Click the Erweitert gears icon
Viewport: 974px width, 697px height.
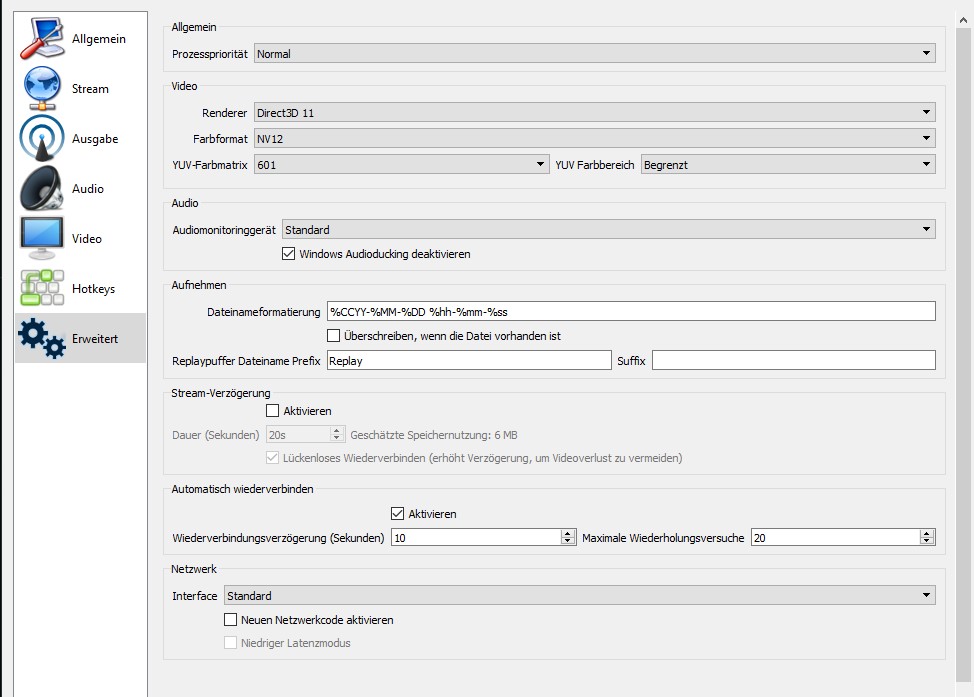[x=42, y=338]
